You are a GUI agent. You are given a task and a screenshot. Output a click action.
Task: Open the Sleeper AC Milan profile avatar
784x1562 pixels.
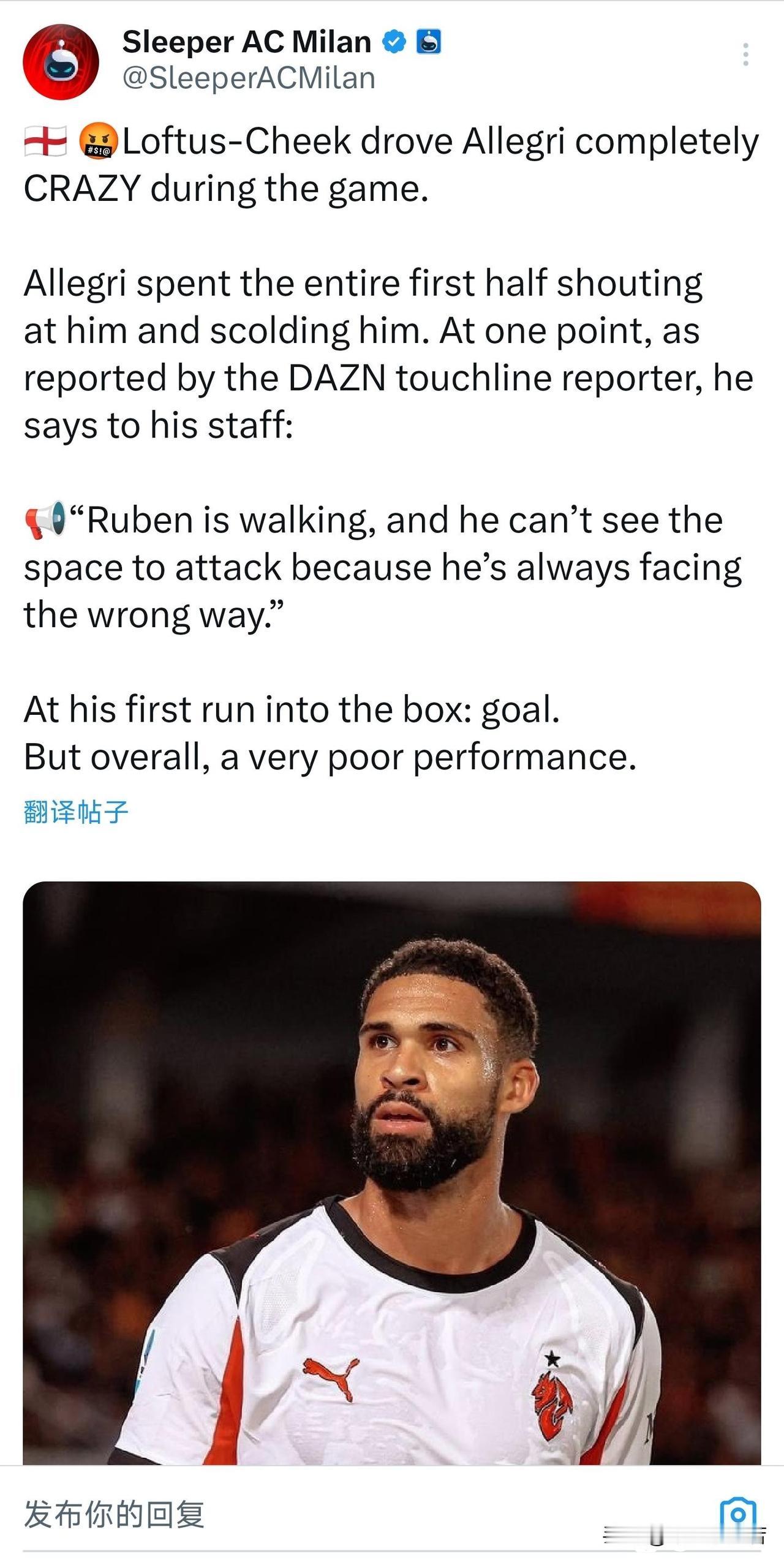point(61,61)
